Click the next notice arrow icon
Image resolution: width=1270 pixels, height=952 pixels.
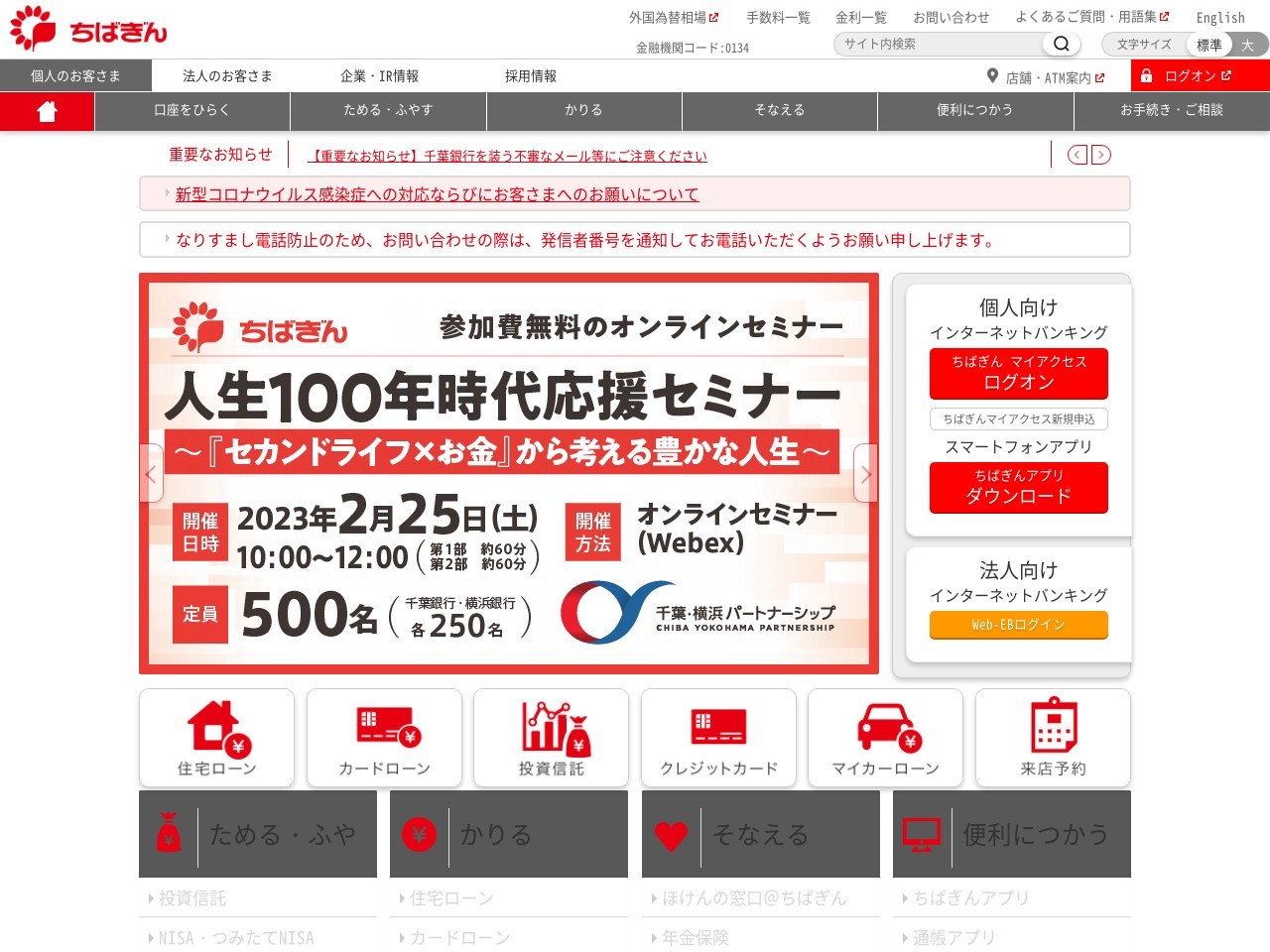[x=1101, y=155]
